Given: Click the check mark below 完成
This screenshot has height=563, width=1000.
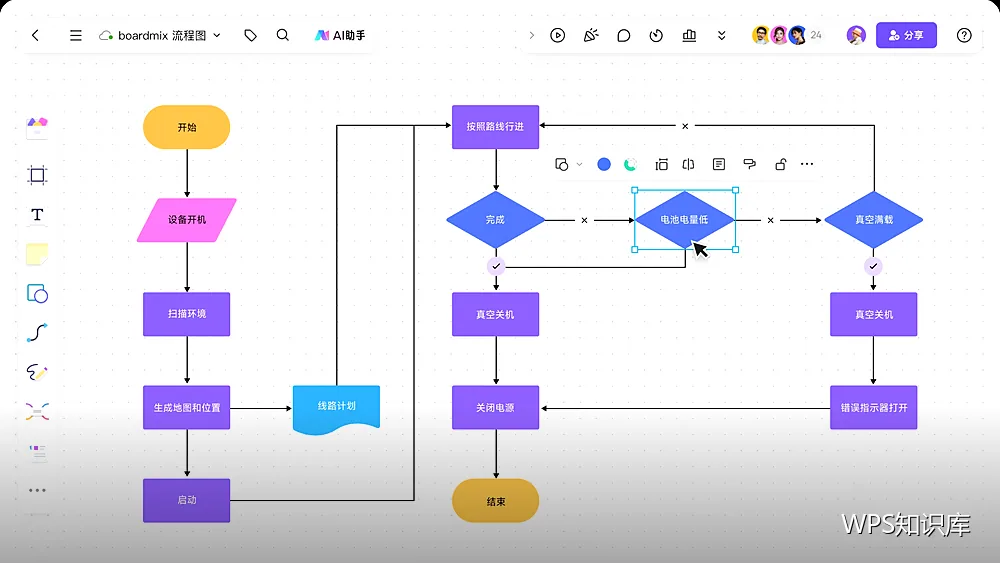Looking at the screenshot, I should 496,266.
